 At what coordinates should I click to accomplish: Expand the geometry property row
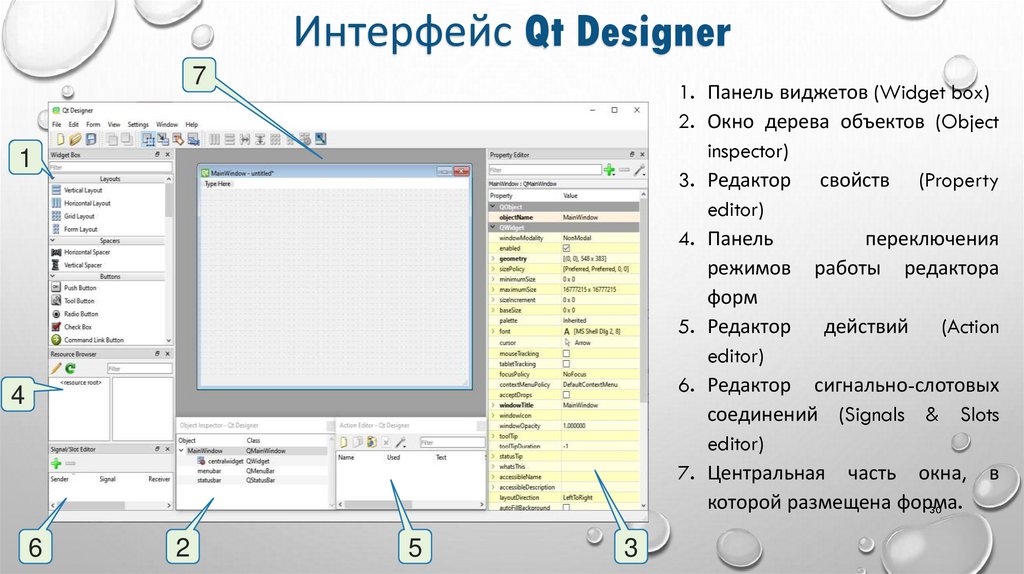(x=493, y=259)
